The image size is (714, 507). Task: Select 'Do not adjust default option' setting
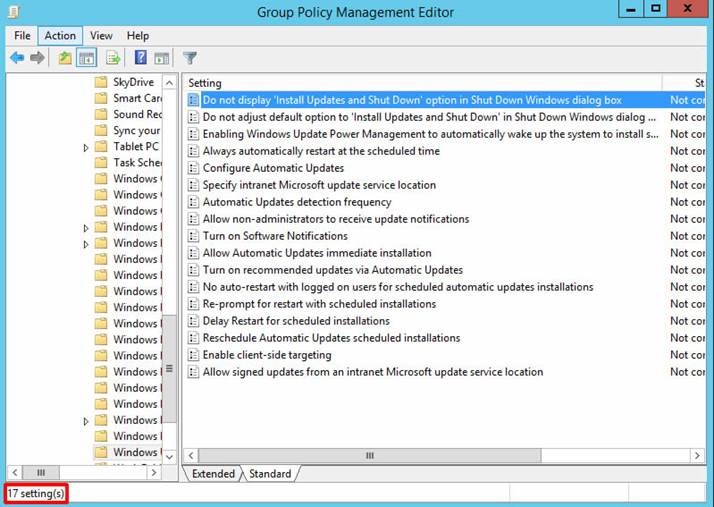pos(429,117)
